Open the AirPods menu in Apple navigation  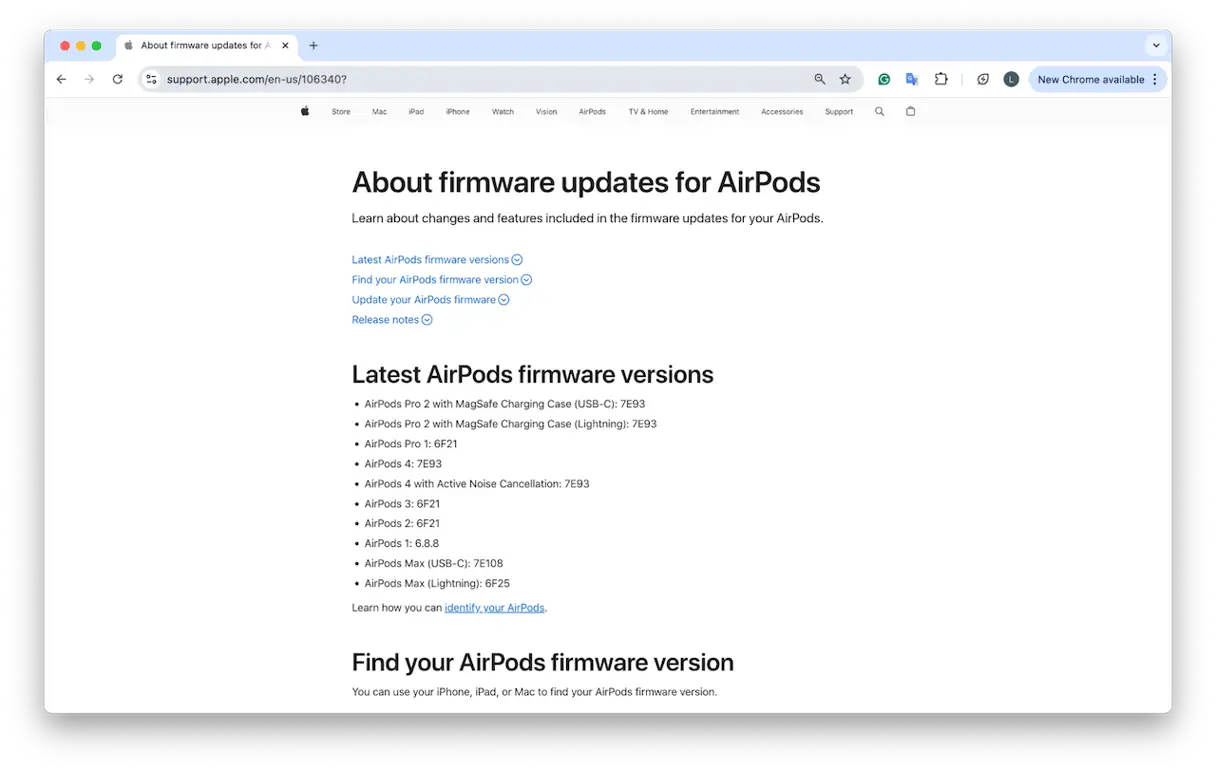pyautogui.click(x=592, y=112)
